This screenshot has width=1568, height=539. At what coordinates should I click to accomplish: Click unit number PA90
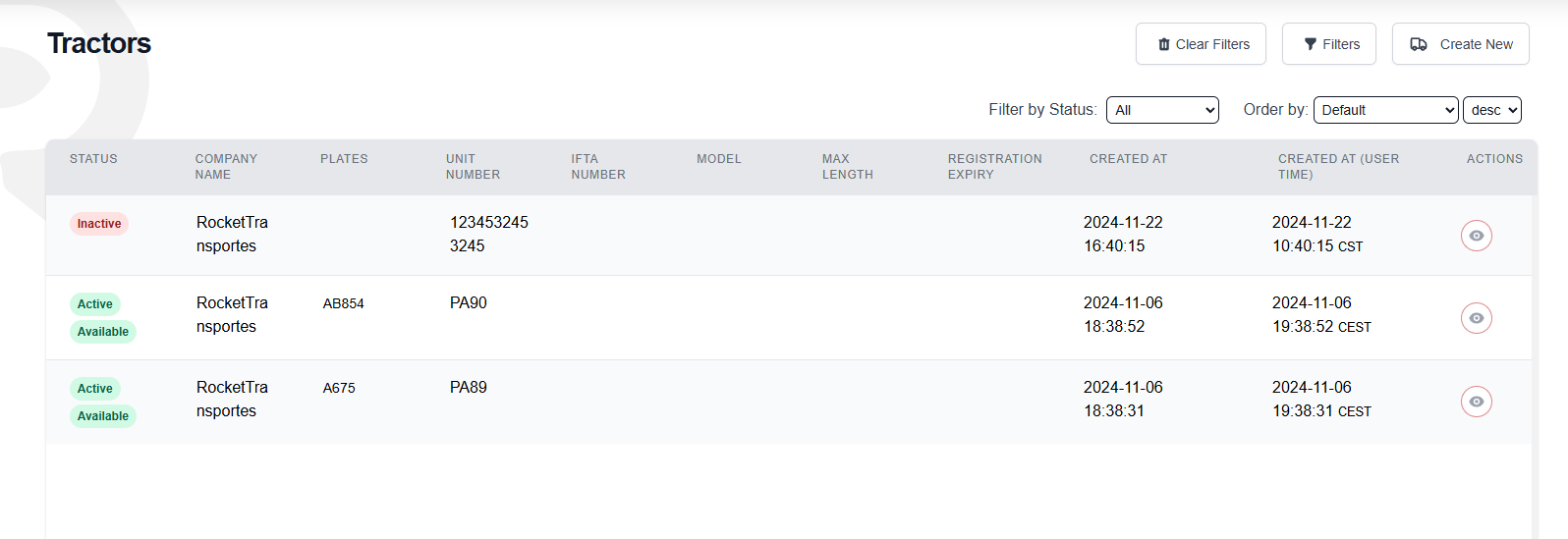pos(469,303)
